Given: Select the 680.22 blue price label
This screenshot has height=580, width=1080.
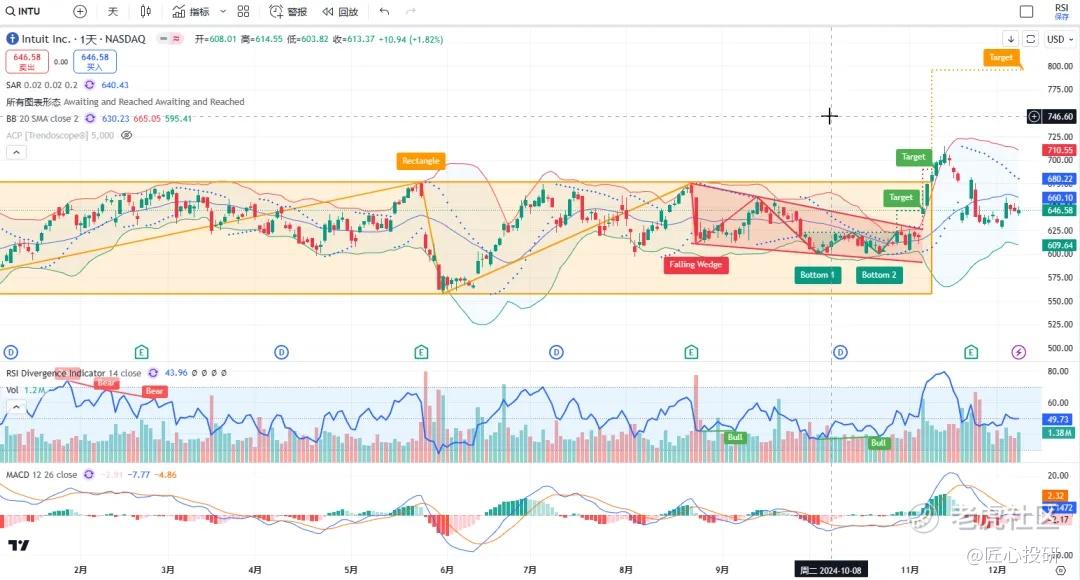Looking at the screenshot, I should (1059, 178).
